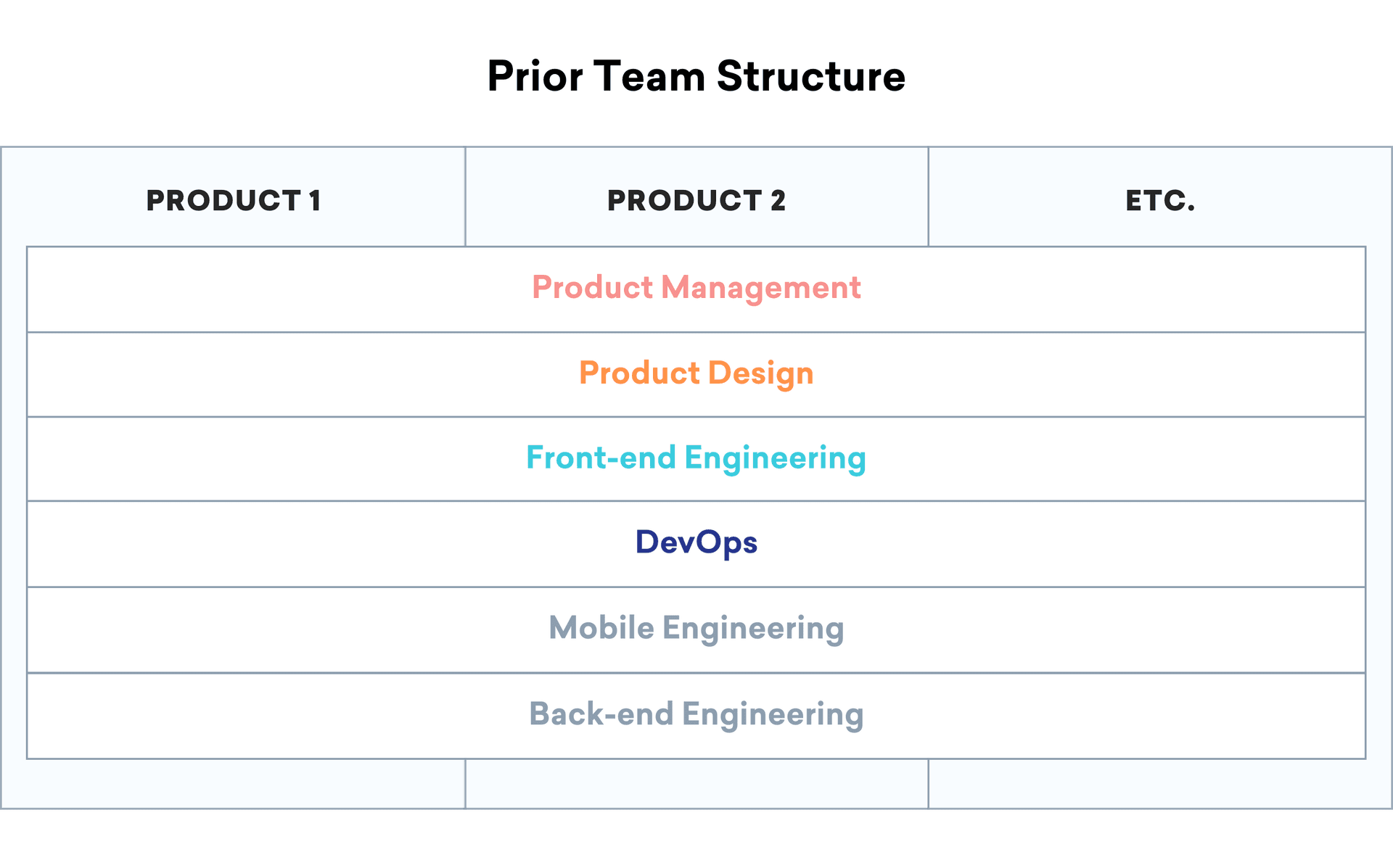The width and height of the screenshot is (1393, 868).
Task: Click the Front-end Engineering row label
Action: [x=696, y=458]
